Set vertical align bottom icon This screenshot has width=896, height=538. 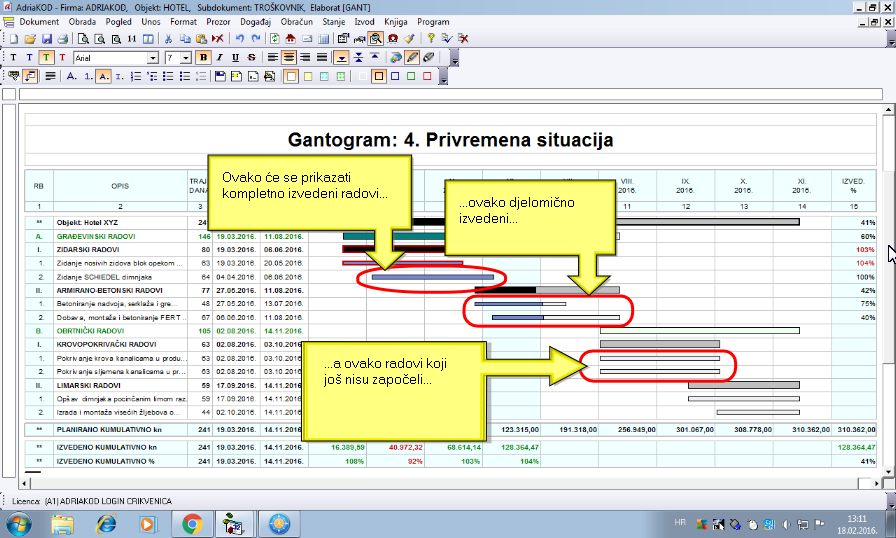(x=341, y=58)
